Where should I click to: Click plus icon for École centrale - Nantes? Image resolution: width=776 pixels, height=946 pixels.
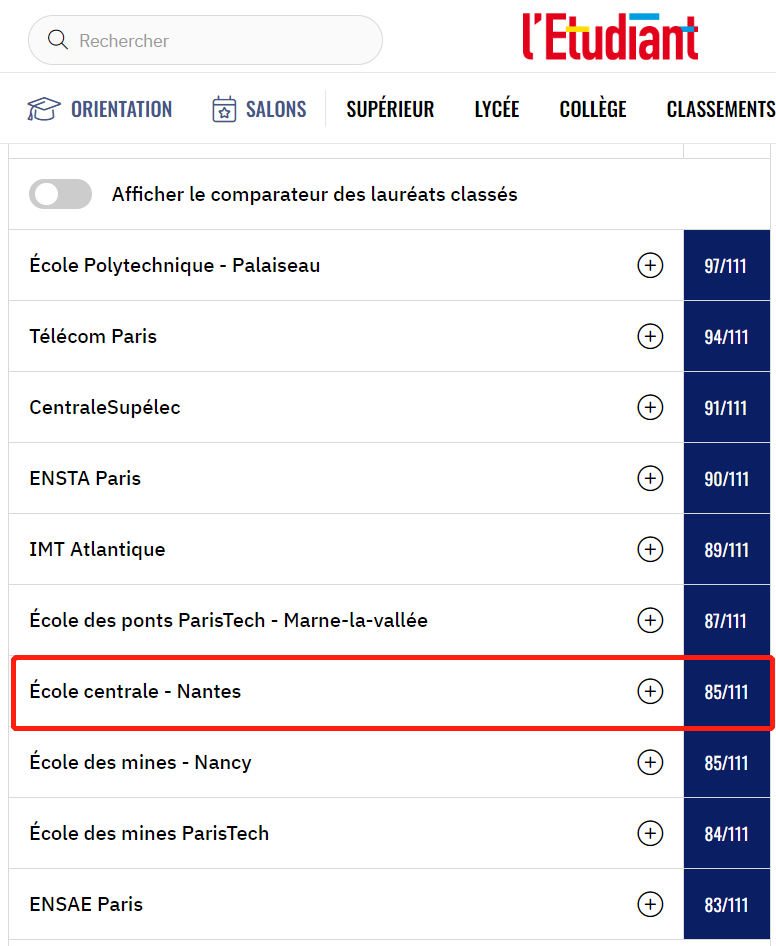[x=650, y=691]
